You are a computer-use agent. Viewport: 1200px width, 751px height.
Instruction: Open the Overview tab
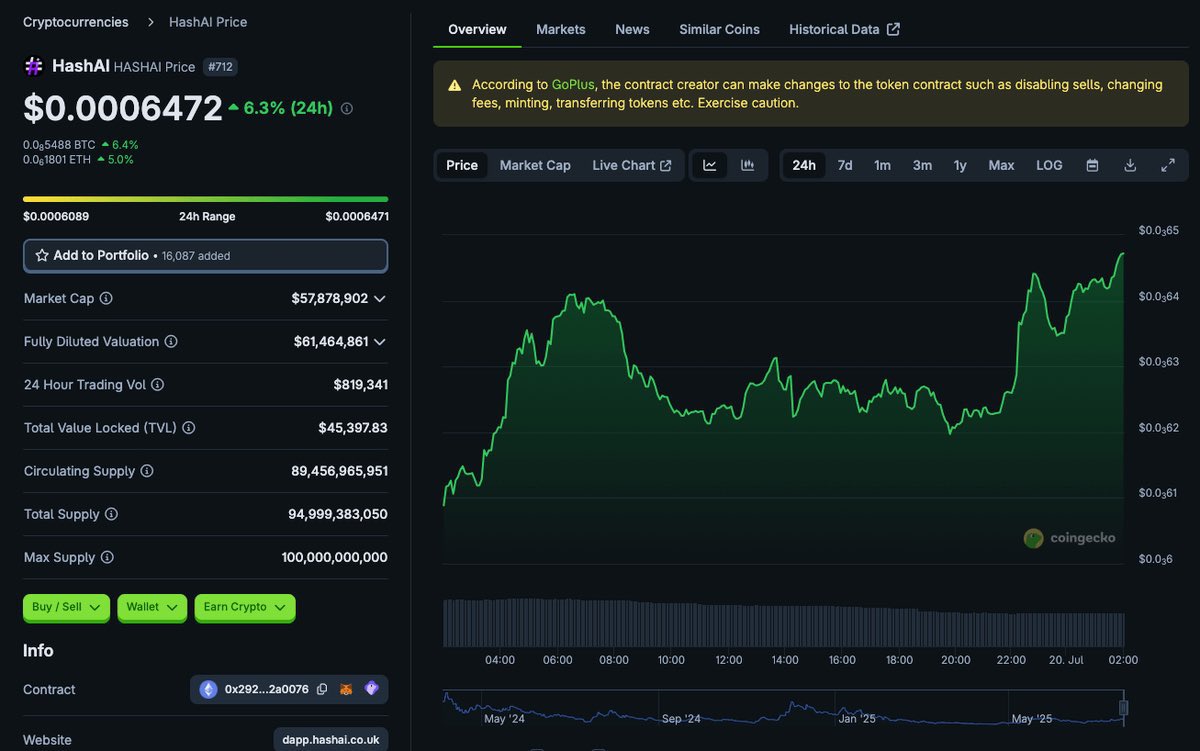[477, 29]
